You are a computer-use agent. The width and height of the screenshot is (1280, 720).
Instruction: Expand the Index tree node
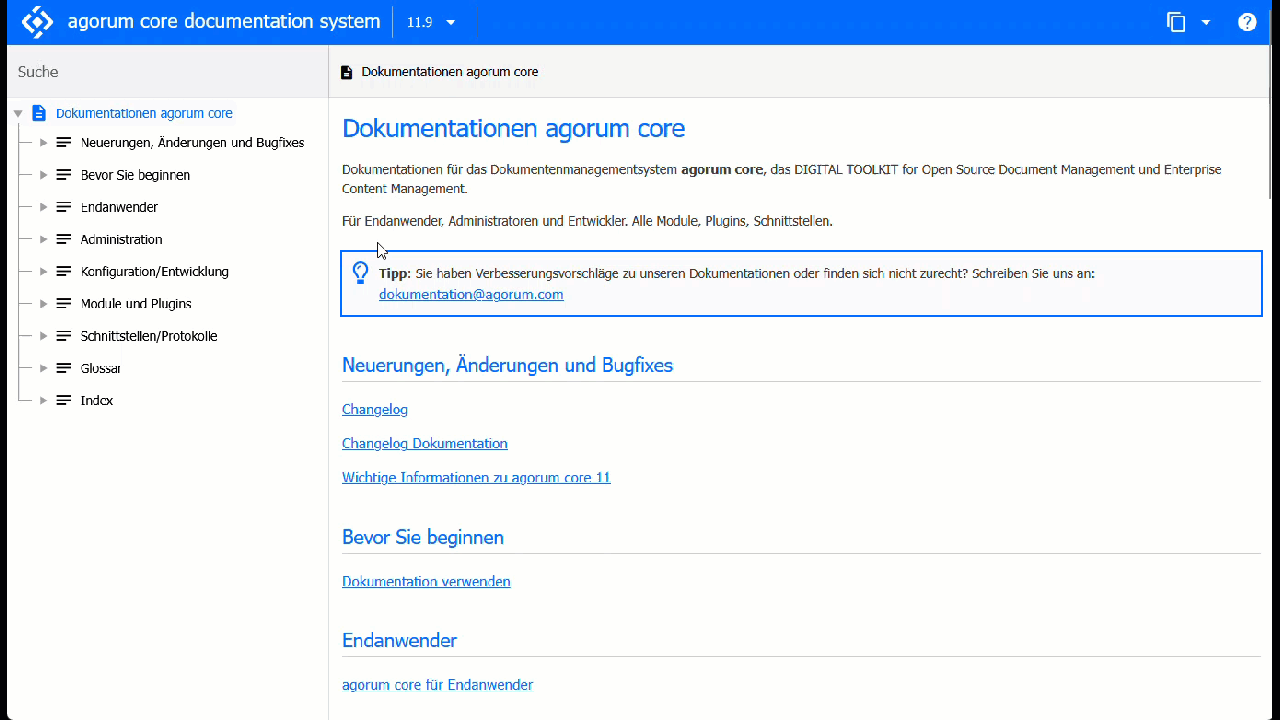[x=44, y=400]
